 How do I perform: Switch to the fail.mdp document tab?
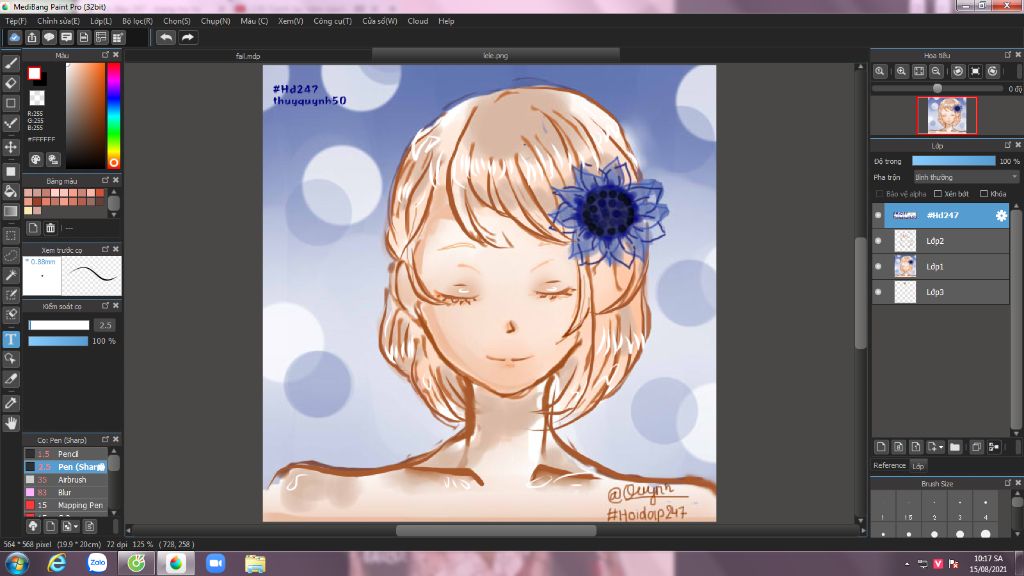click(x=248, y=56)
